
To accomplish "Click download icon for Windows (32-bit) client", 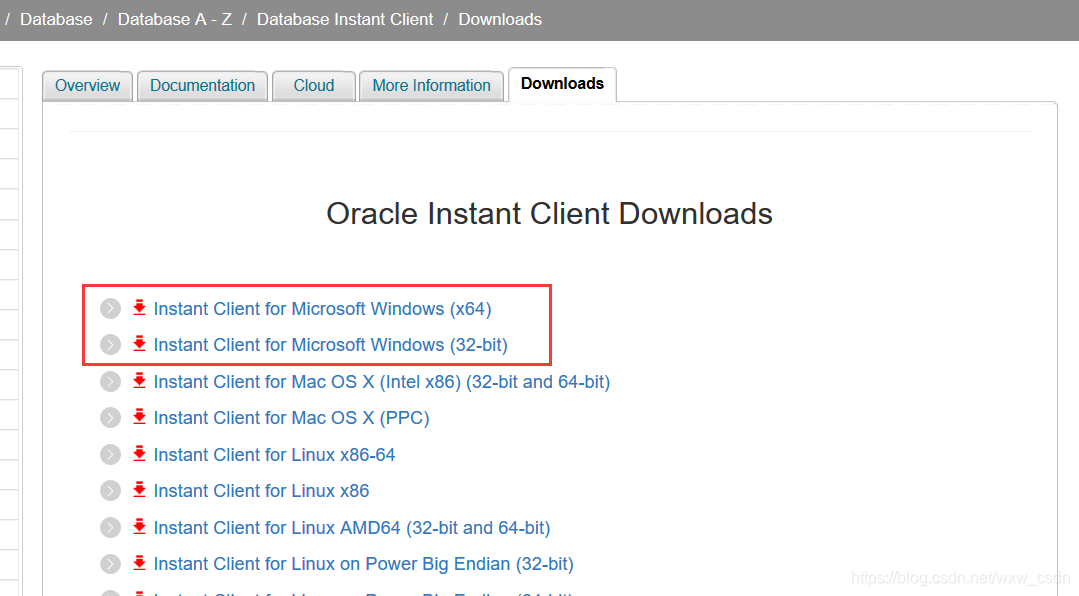I will click(139, 343).
